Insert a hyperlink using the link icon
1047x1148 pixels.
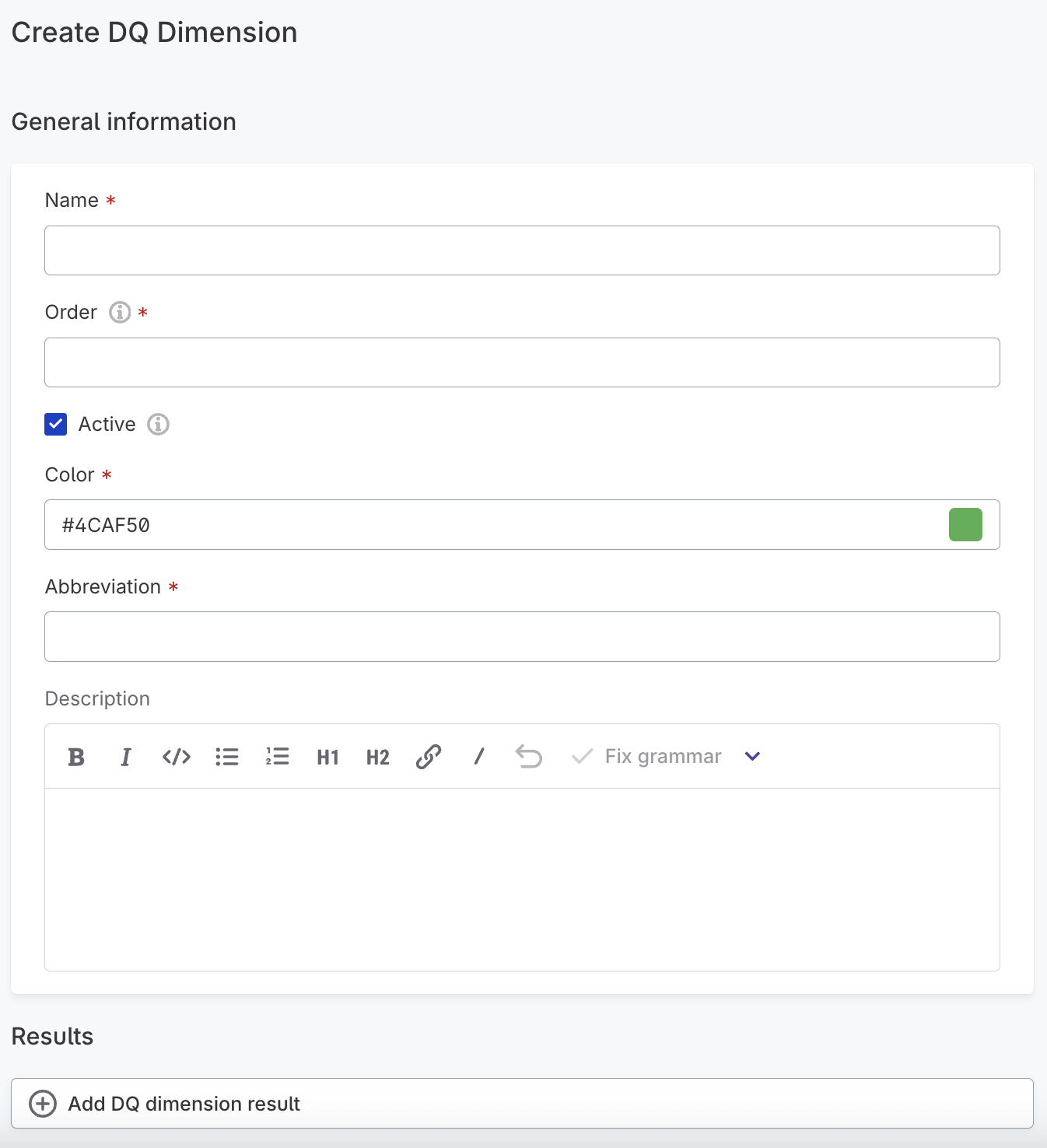pyautogui.click(x=429, y=757)
